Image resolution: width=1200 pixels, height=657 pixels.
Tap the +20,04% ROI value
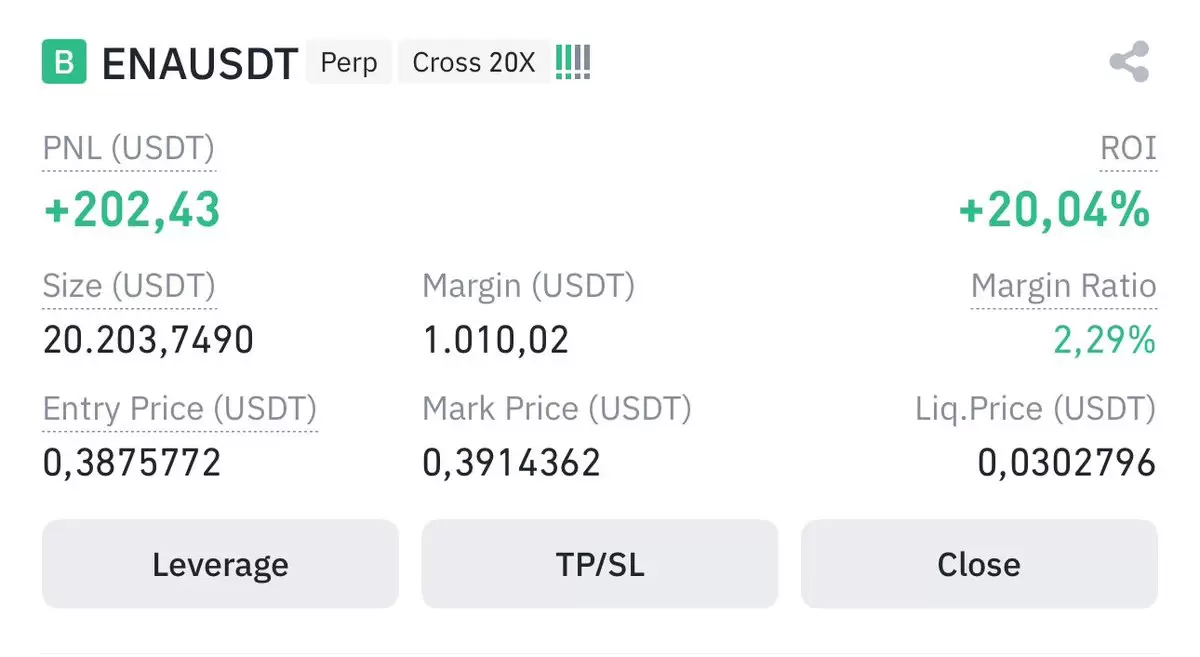pos(1055,210)
